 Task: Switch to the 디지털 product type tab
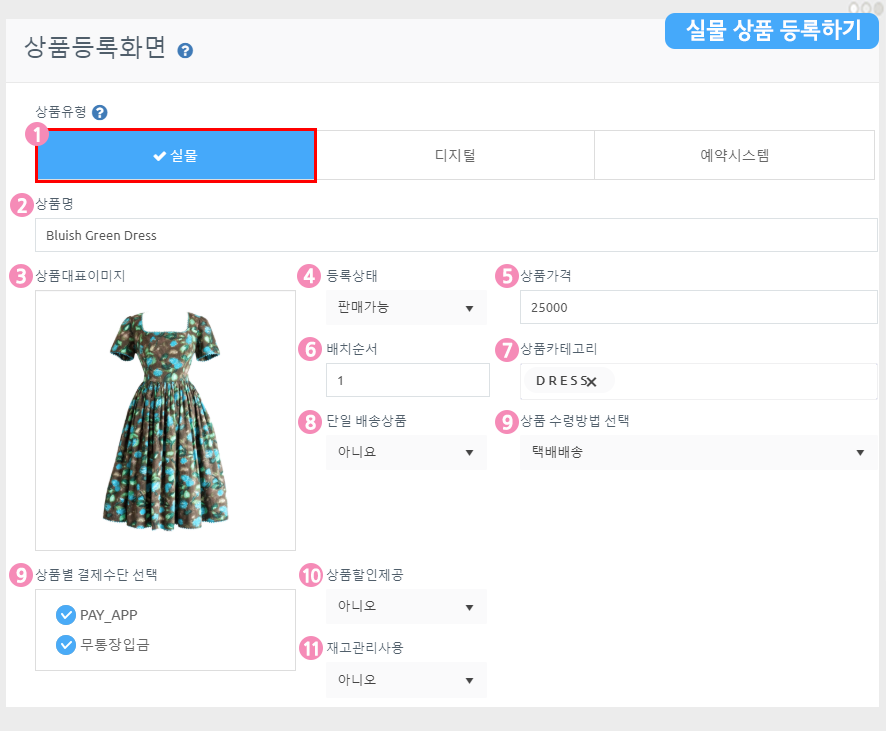tap(455, 155)
